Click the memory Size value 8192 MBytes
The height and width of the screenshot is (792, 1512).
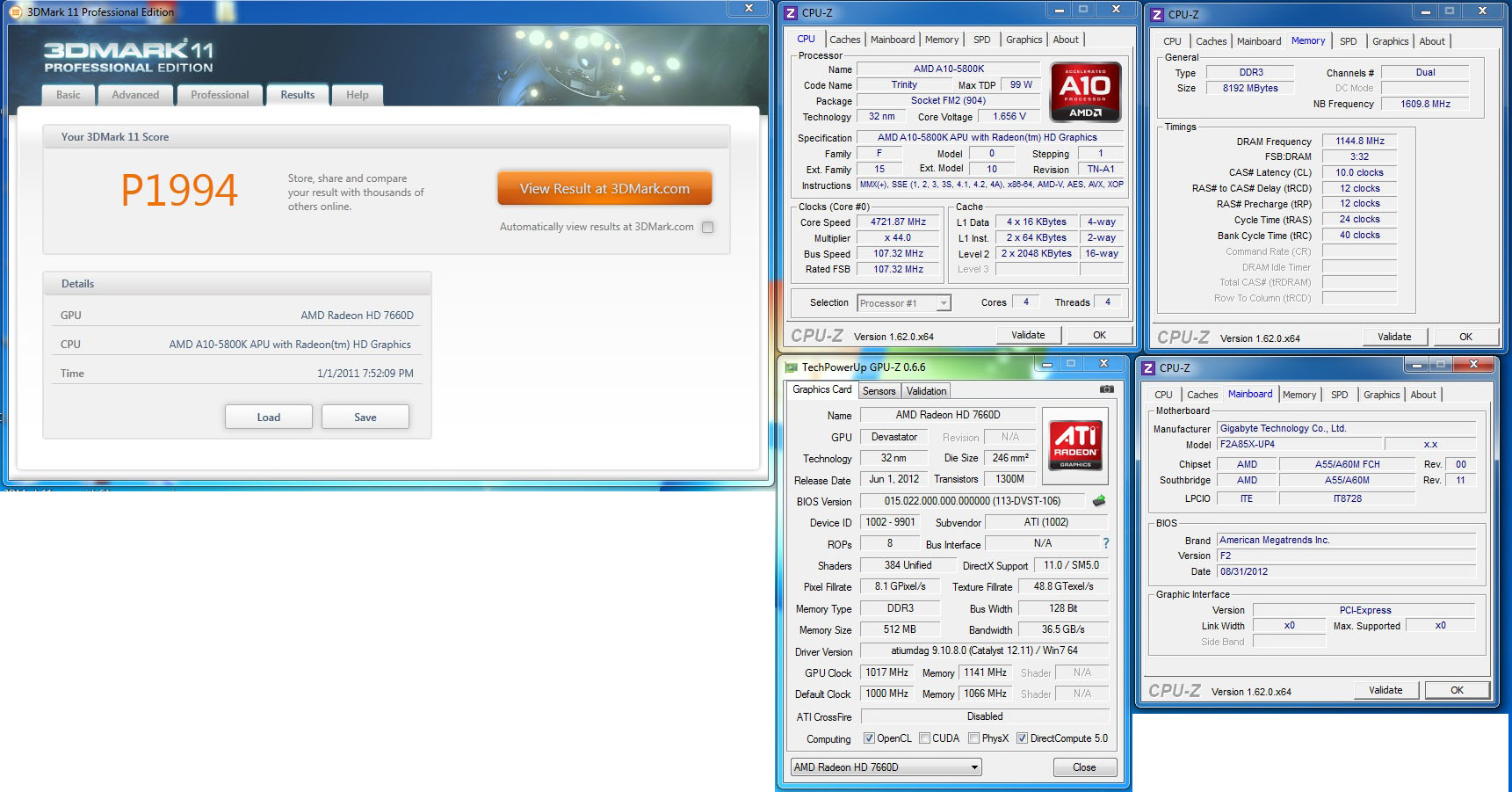click(x=1250, y=88)
